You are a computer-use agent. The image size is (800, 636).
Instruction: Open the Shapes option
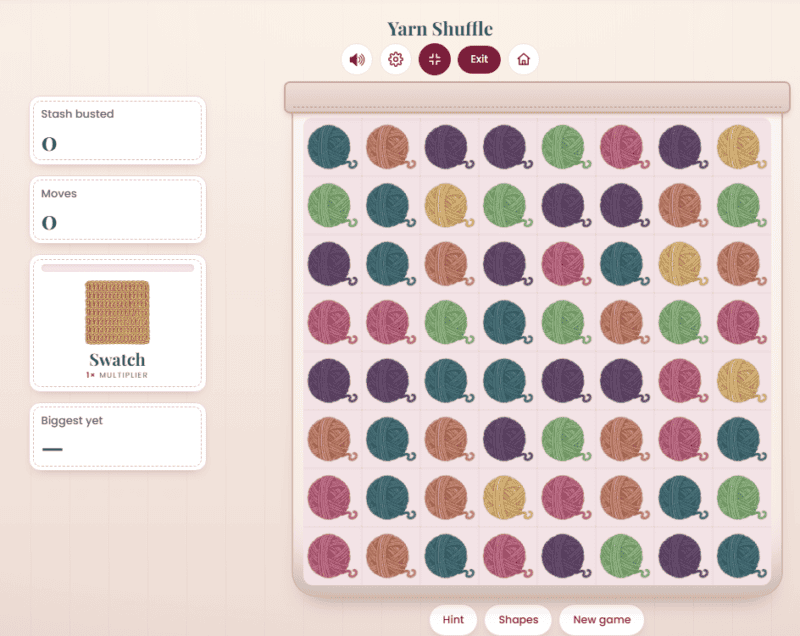(518, 619)
